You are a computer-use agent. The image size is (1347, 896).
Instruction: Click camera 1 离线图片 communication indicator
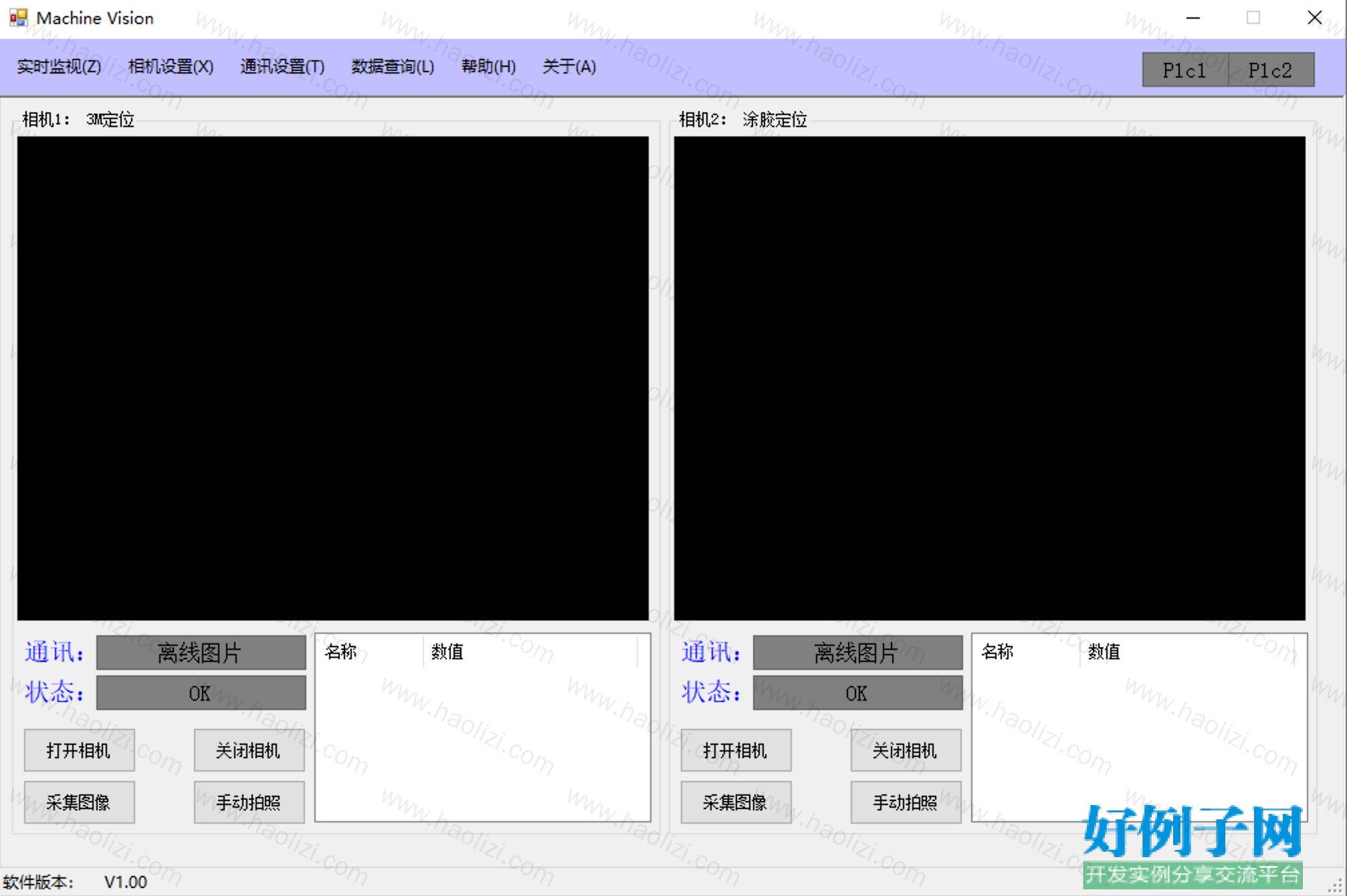click(201, 653)
